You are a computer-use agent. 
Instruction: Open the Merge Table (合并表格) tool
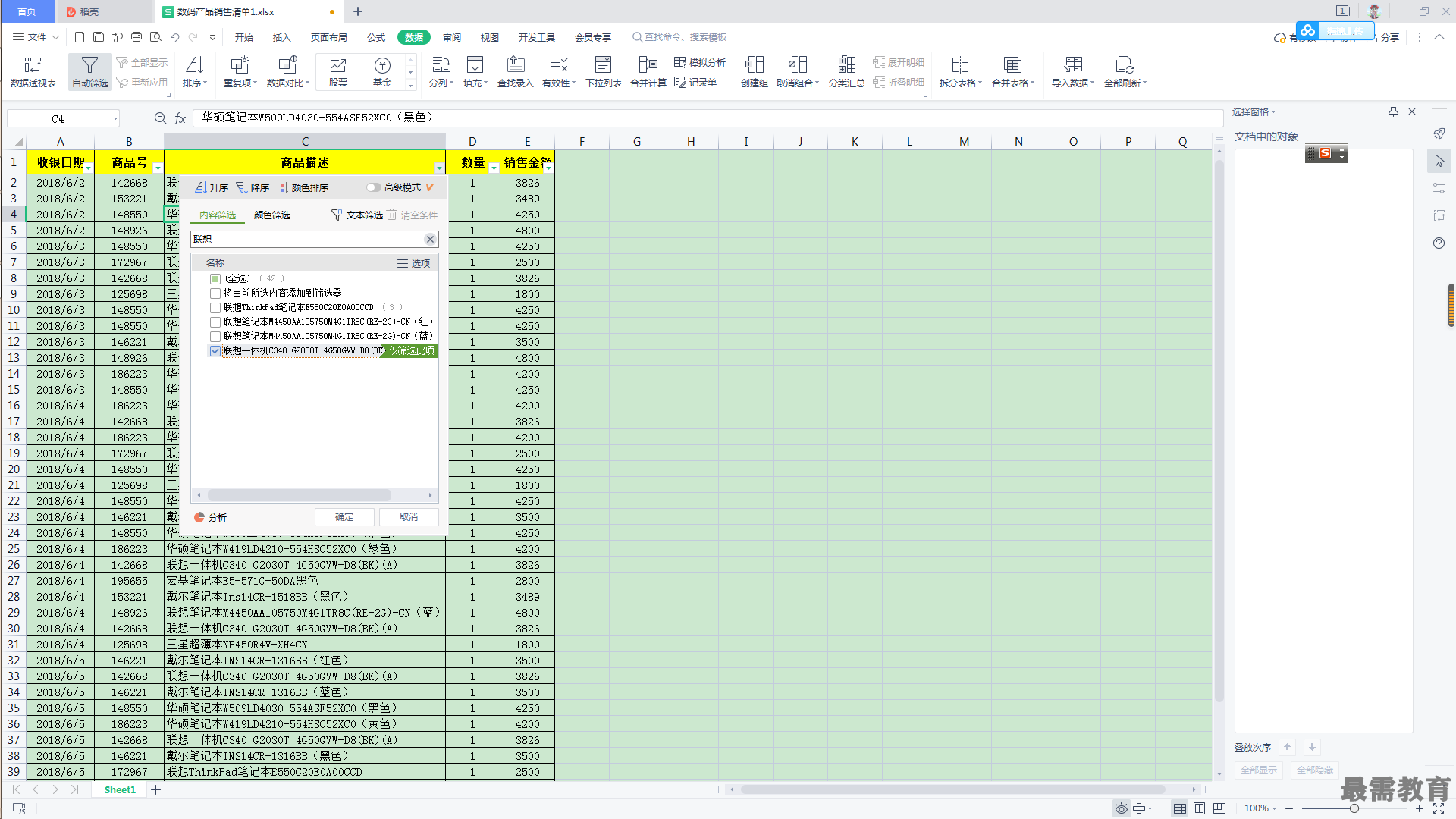[1013, 72]
